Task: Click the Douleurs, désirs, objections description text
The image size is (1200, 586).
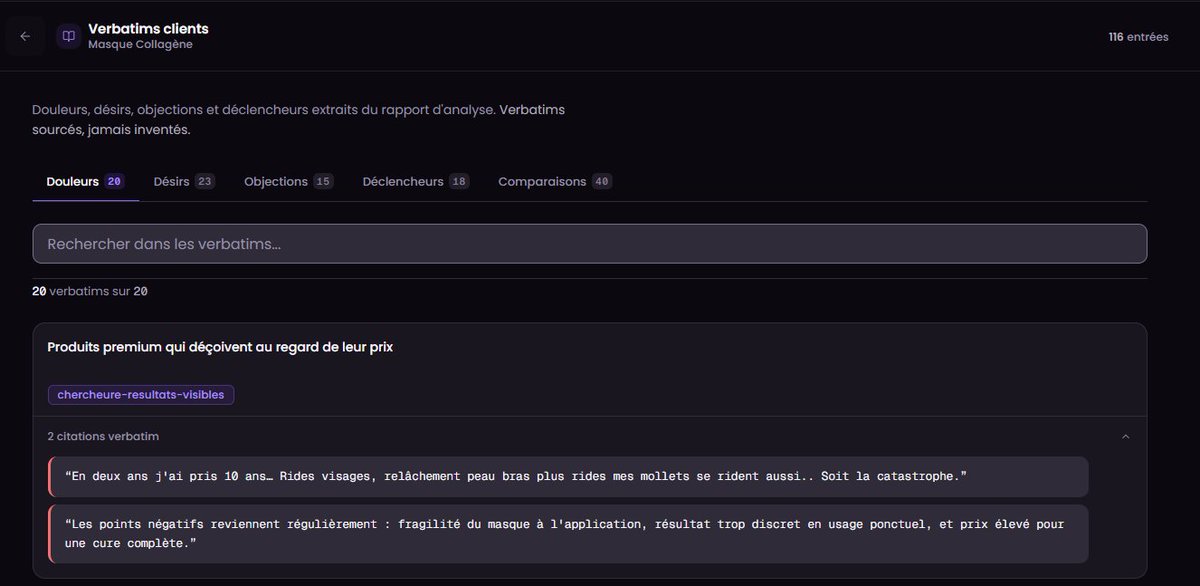Action: click(298, 119)
